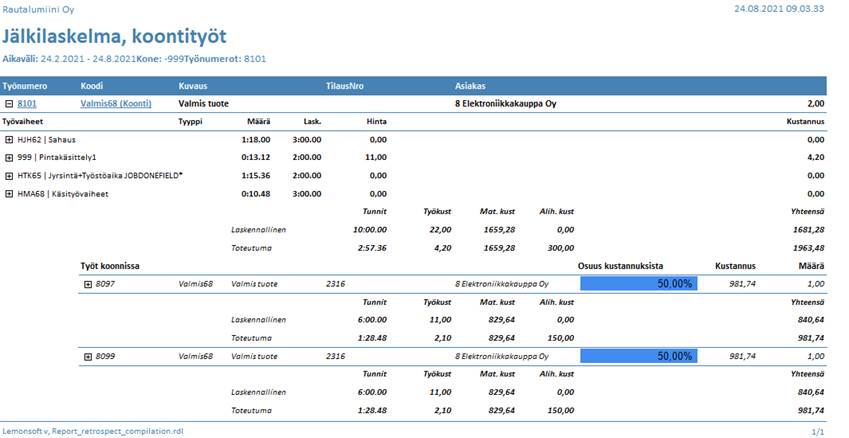Image resolution: width=849 pixels, height=438 pixels.
Task: Expand job 8097 in Työt koonnissa
Action: tap(88, 284)
